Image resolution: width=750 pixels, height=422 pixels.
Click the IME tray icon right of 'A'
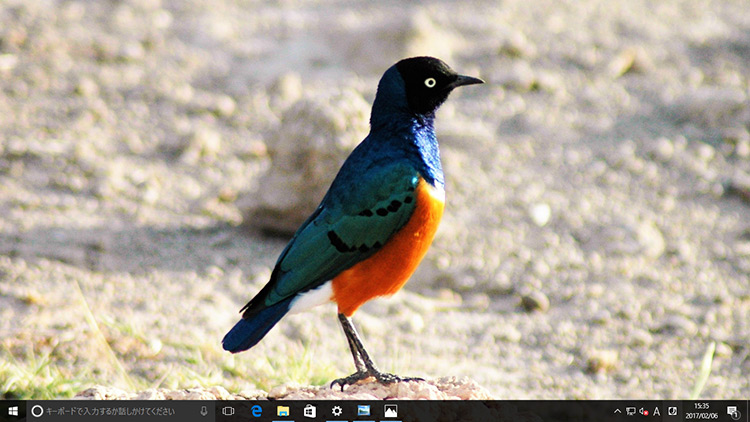point(672,411)
